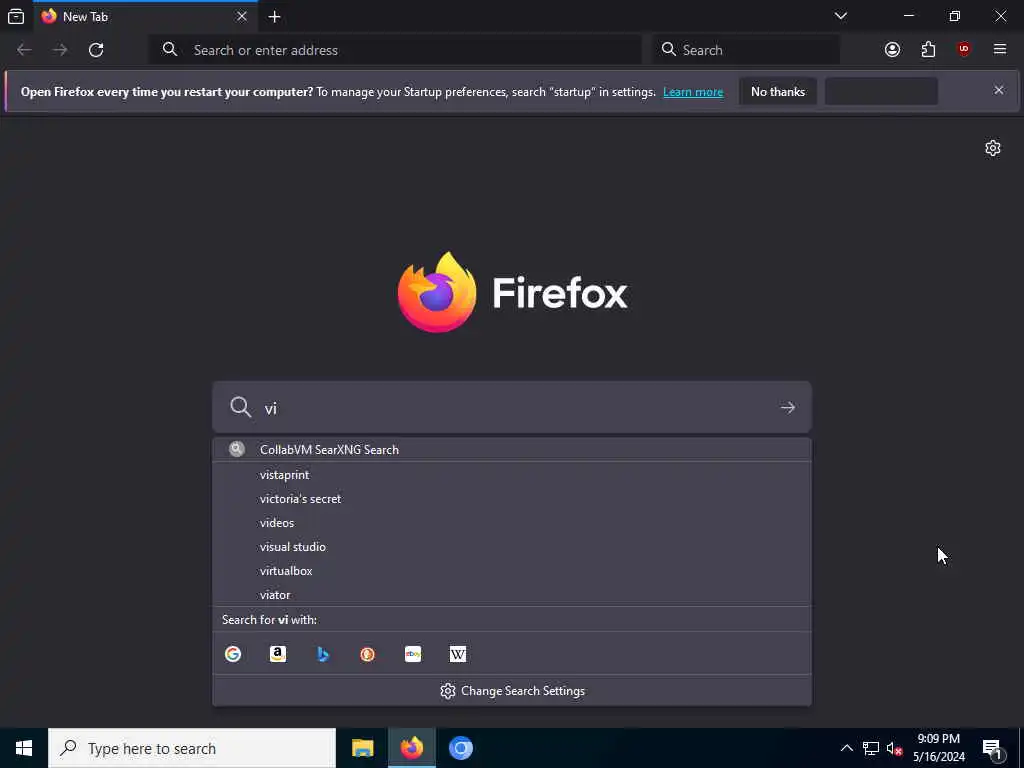Click the blank button beside No thanks
The height and width of the screenshot is (768, 1024).
(881, 91)
